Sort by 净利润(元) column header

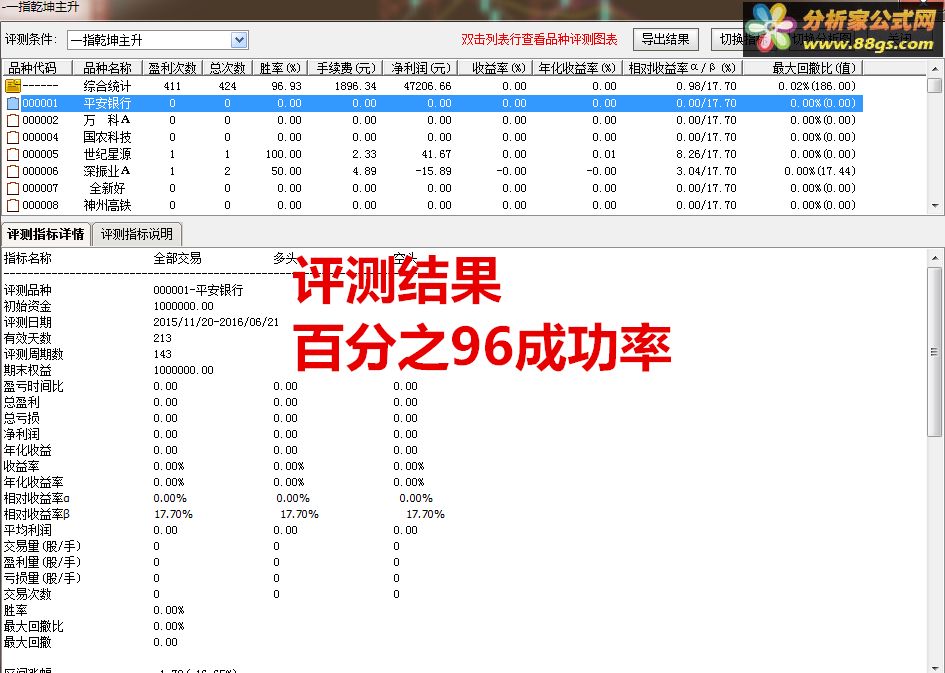point(421,68)
